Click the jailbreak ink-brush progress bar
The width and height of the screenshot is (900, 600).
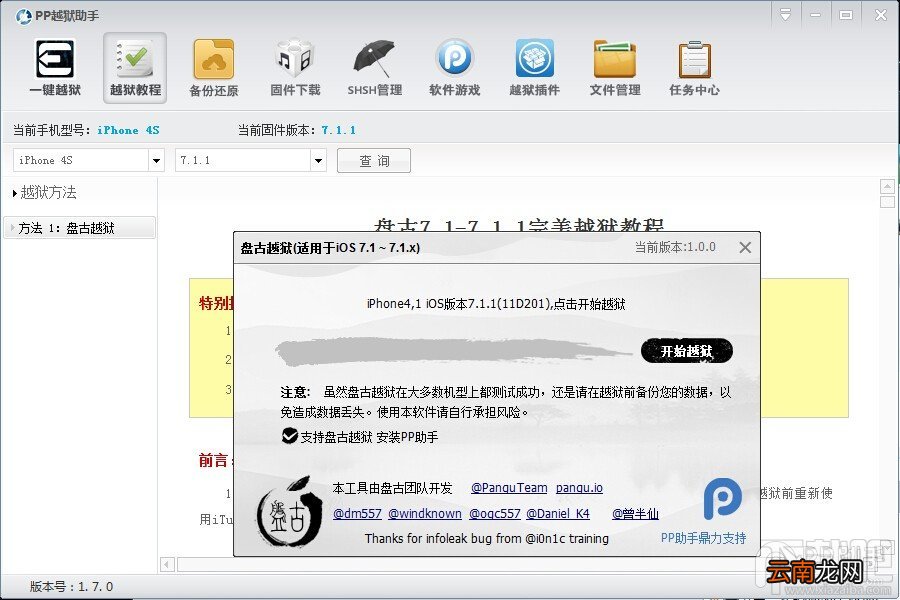(453, 352)
